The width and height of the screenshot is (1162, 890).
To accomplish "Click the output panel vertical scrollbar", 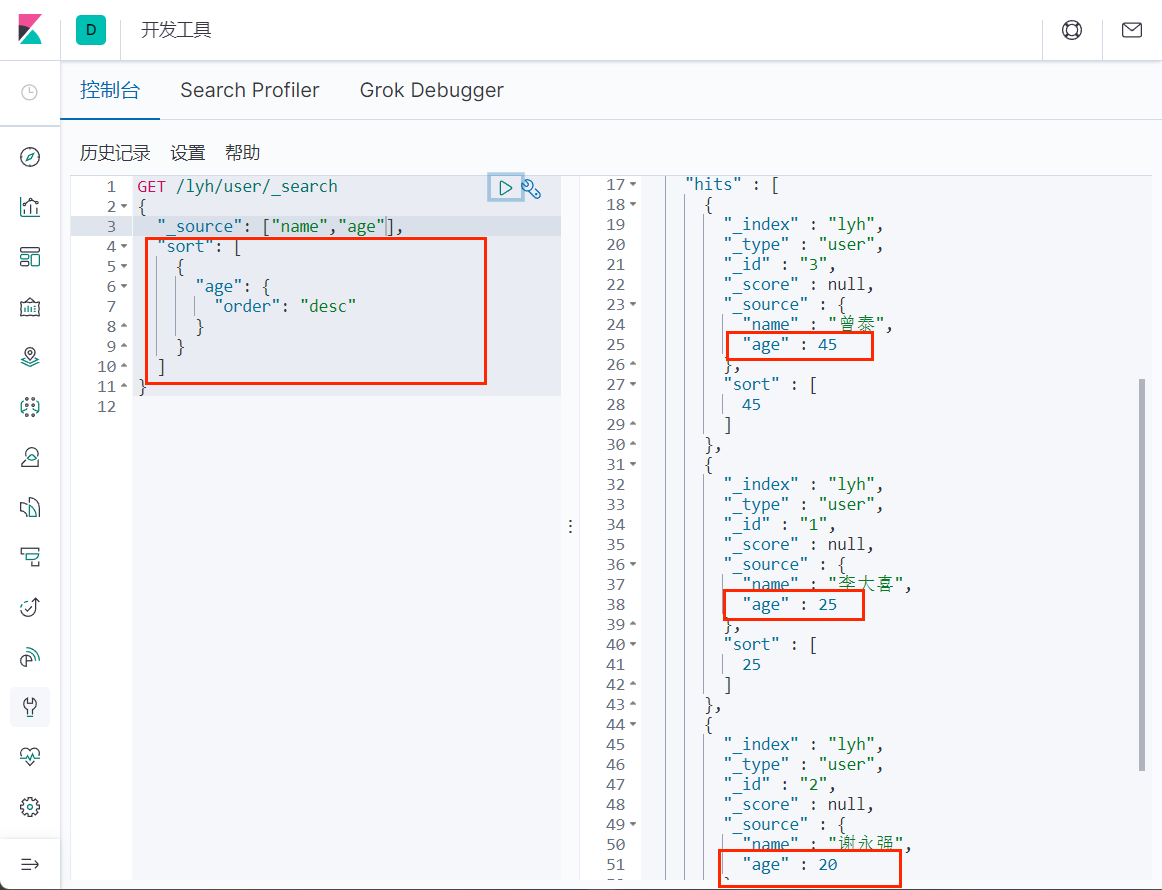I will (x=1142, y=574).
